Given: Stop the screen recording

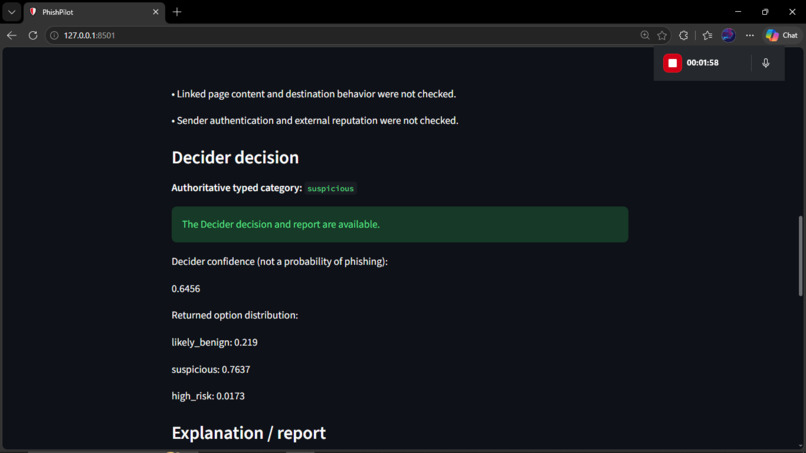Looking at the screenshot, I should click(672, 63).
